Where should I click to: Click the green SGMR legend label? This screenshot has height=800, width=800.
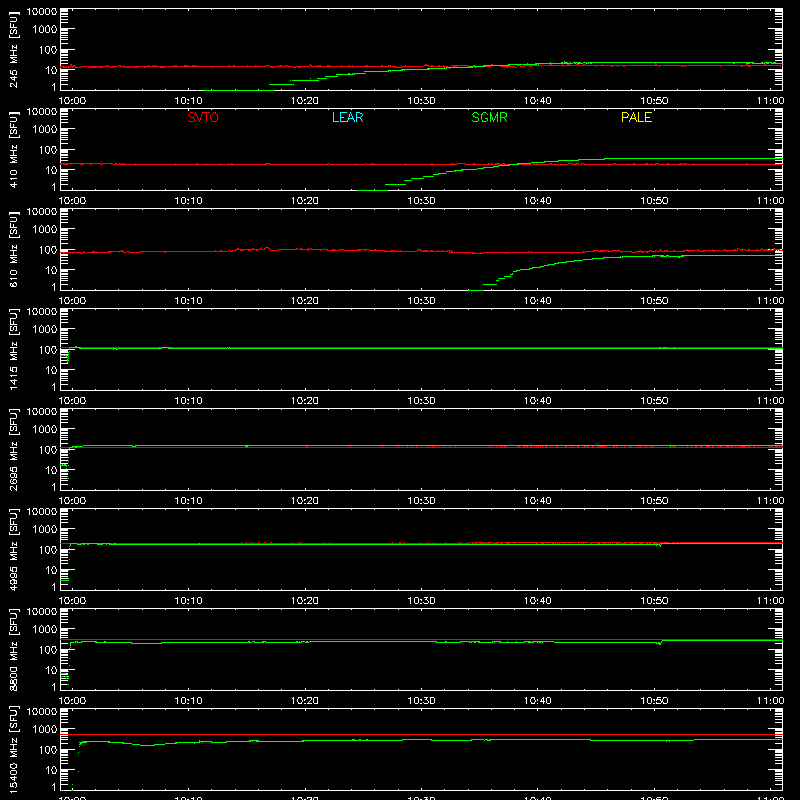click(x=489, y=117)
